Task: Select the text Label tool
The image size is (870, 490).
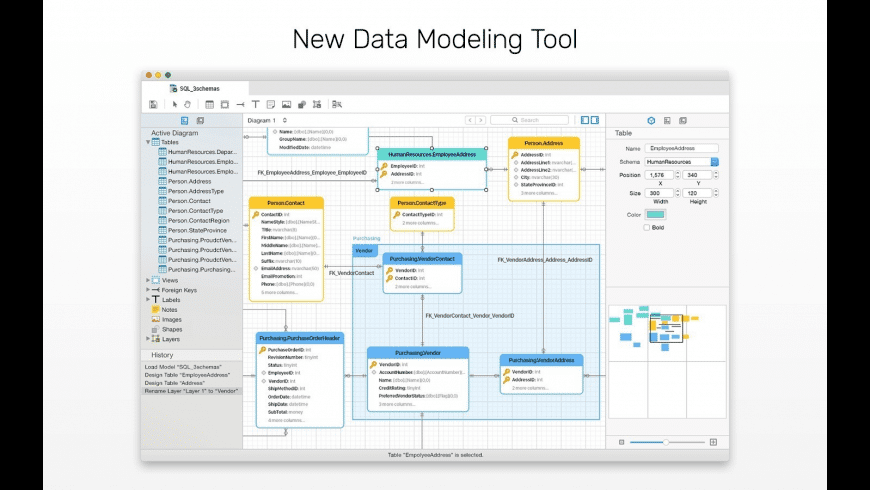Action: [255, 104]
